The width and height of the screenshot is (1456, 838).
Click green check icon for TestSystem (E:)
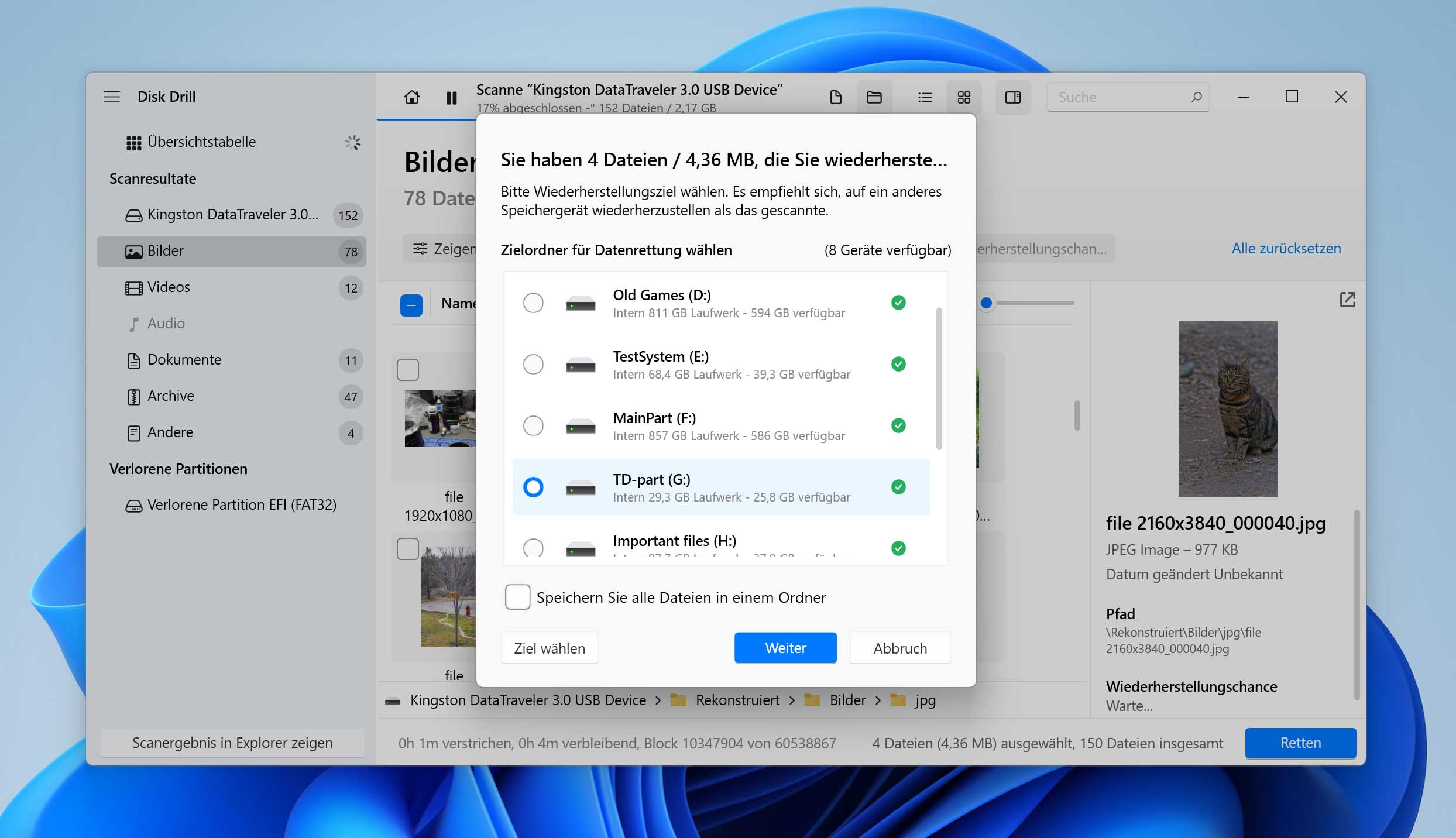pos(898,364)
